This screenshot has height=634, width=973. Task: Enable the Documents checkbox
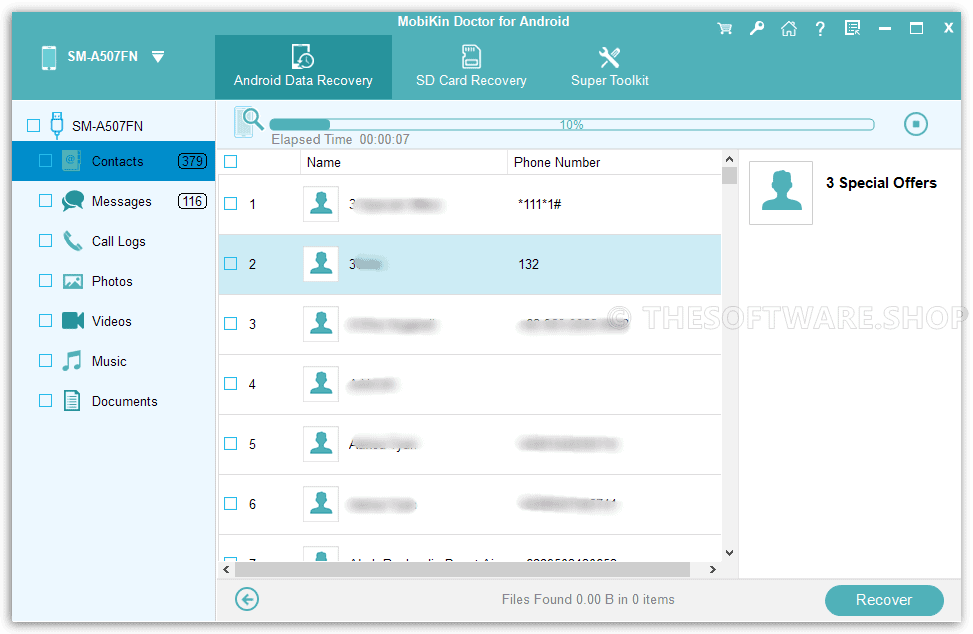(45, 400)
